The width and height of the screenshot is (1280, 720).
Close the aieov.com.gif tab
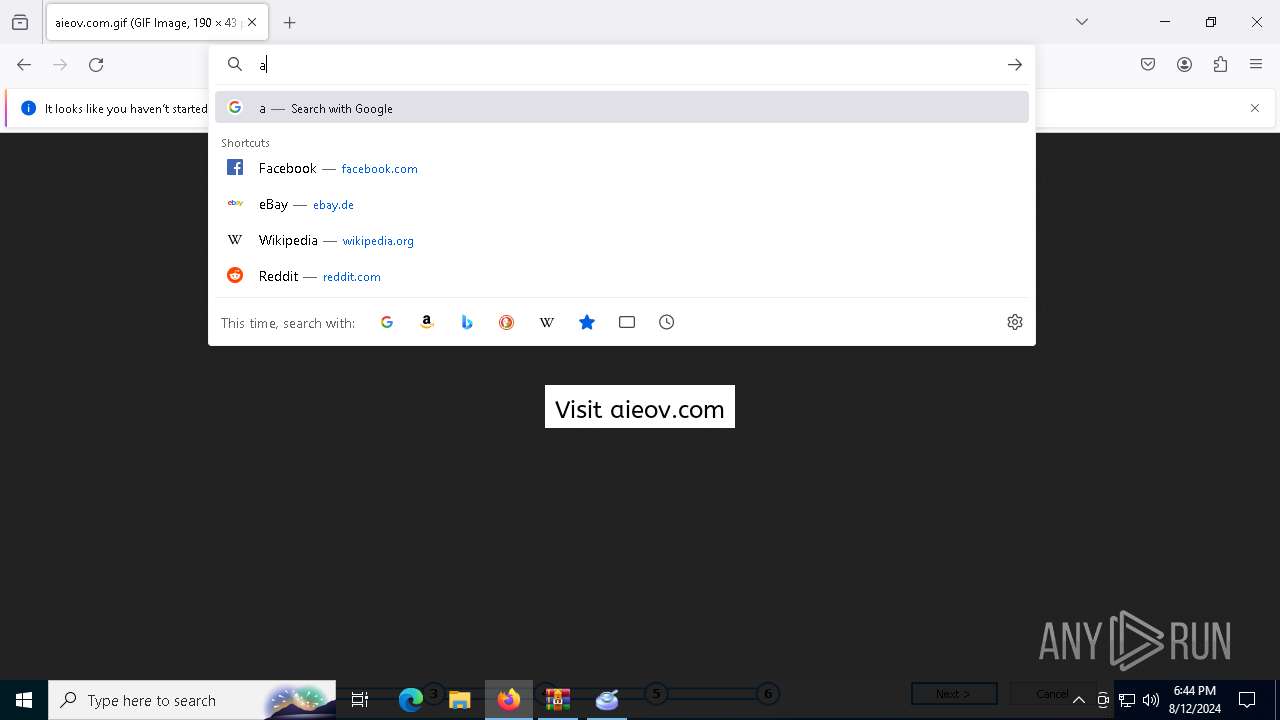(x=252, y=22)
